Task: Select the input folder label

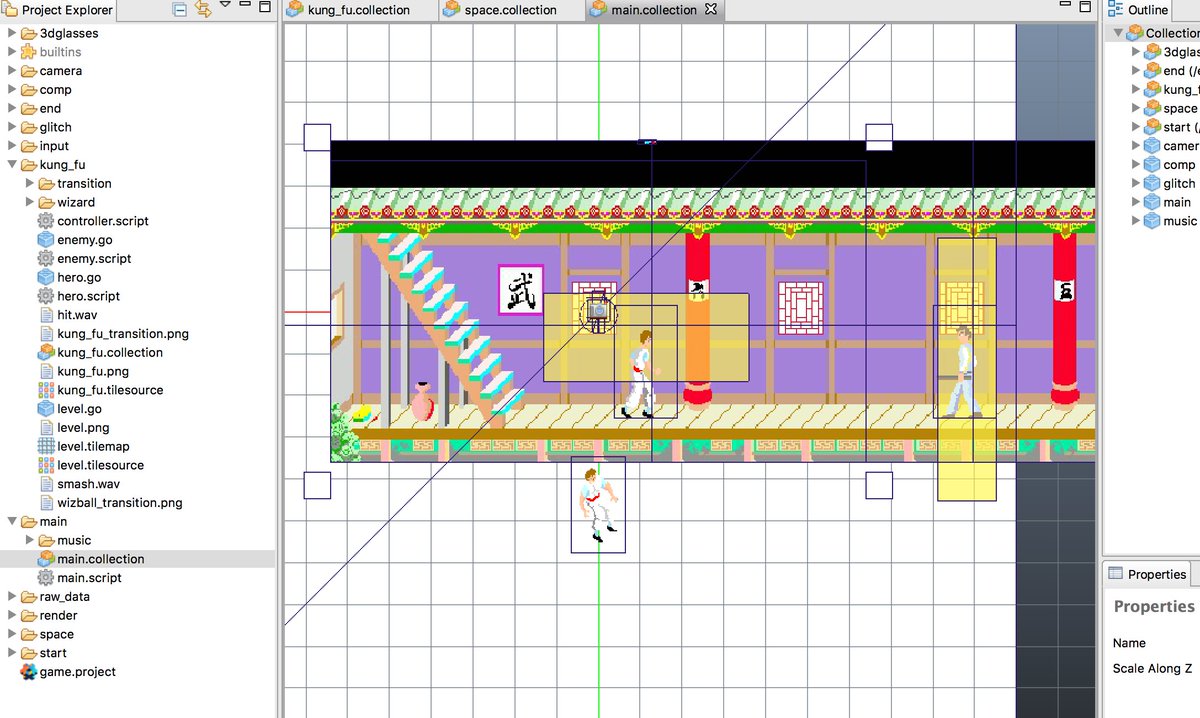Action: (54, 146)
